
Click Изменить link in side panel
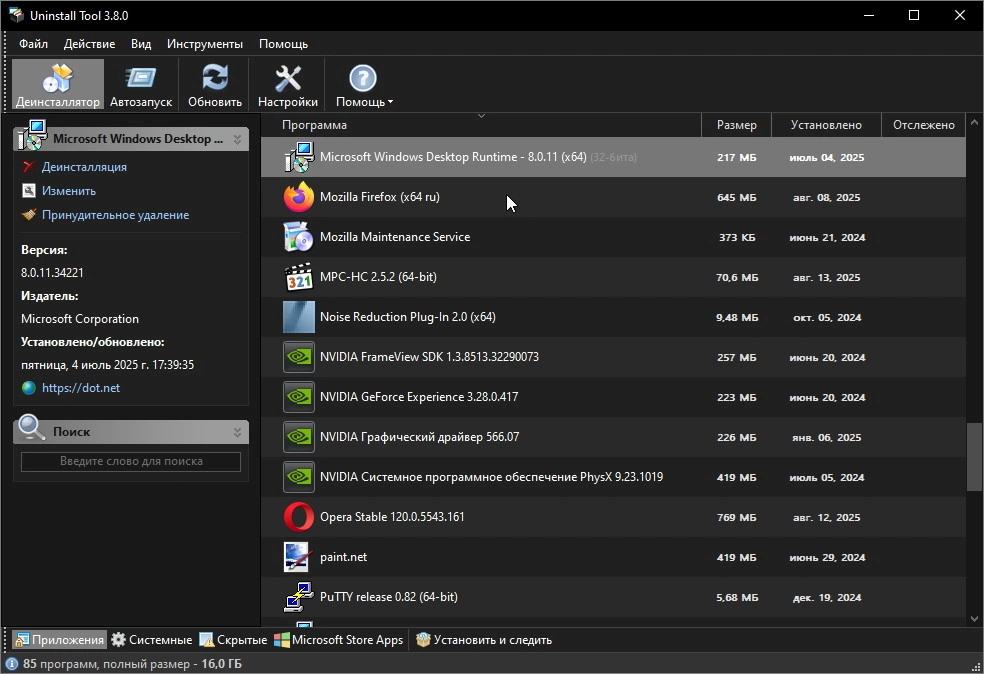click(68, 191)
